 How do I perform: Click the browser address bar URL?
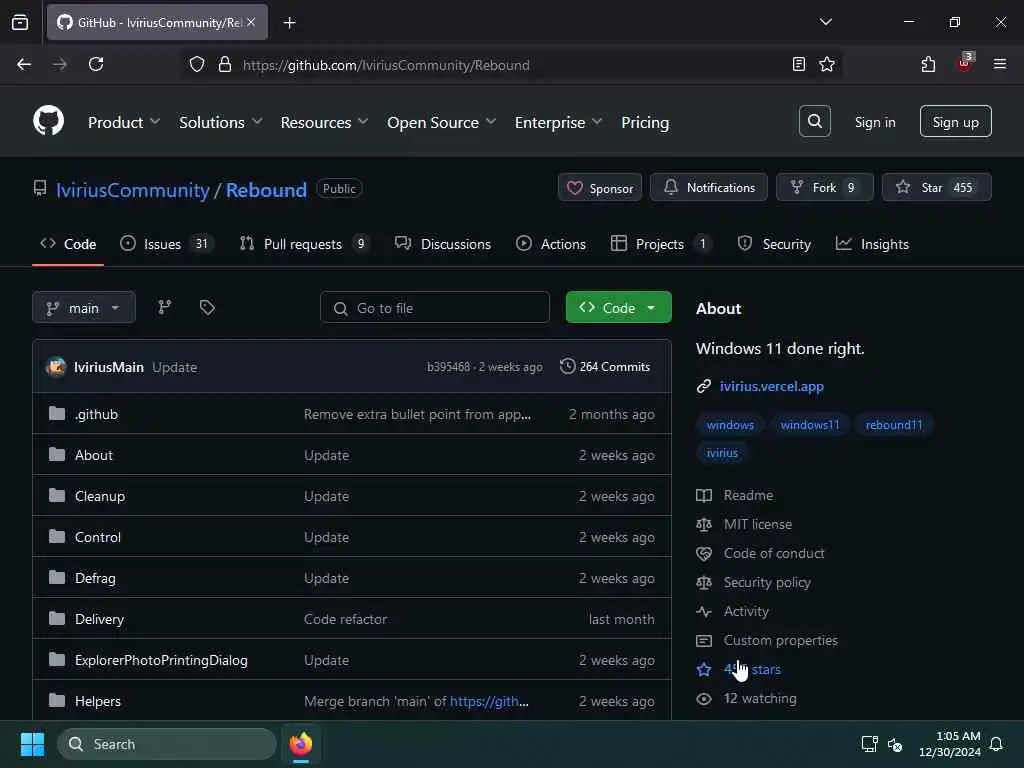click(385, 65)
